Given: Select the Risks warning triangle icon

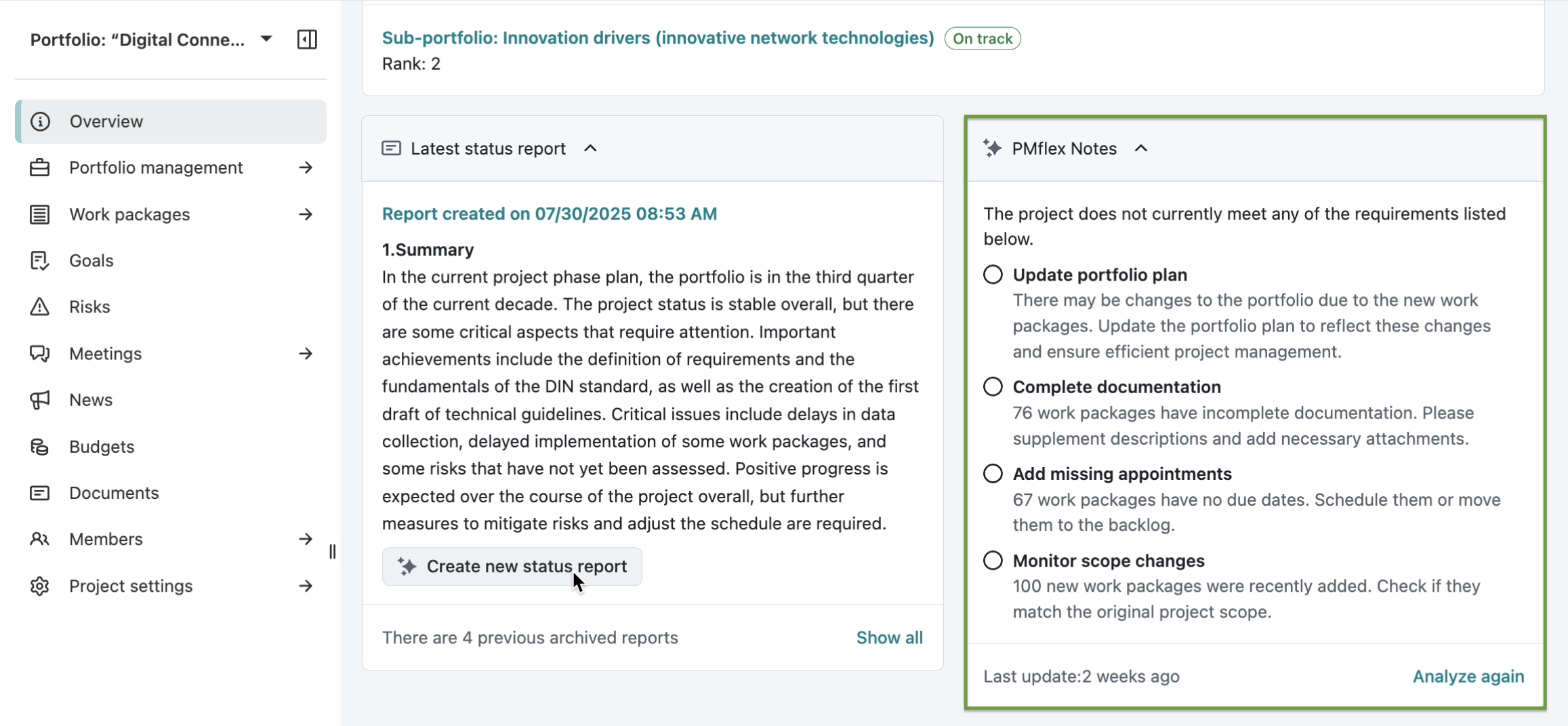Looking at the screenshot, I should click(x=40, y=306).
